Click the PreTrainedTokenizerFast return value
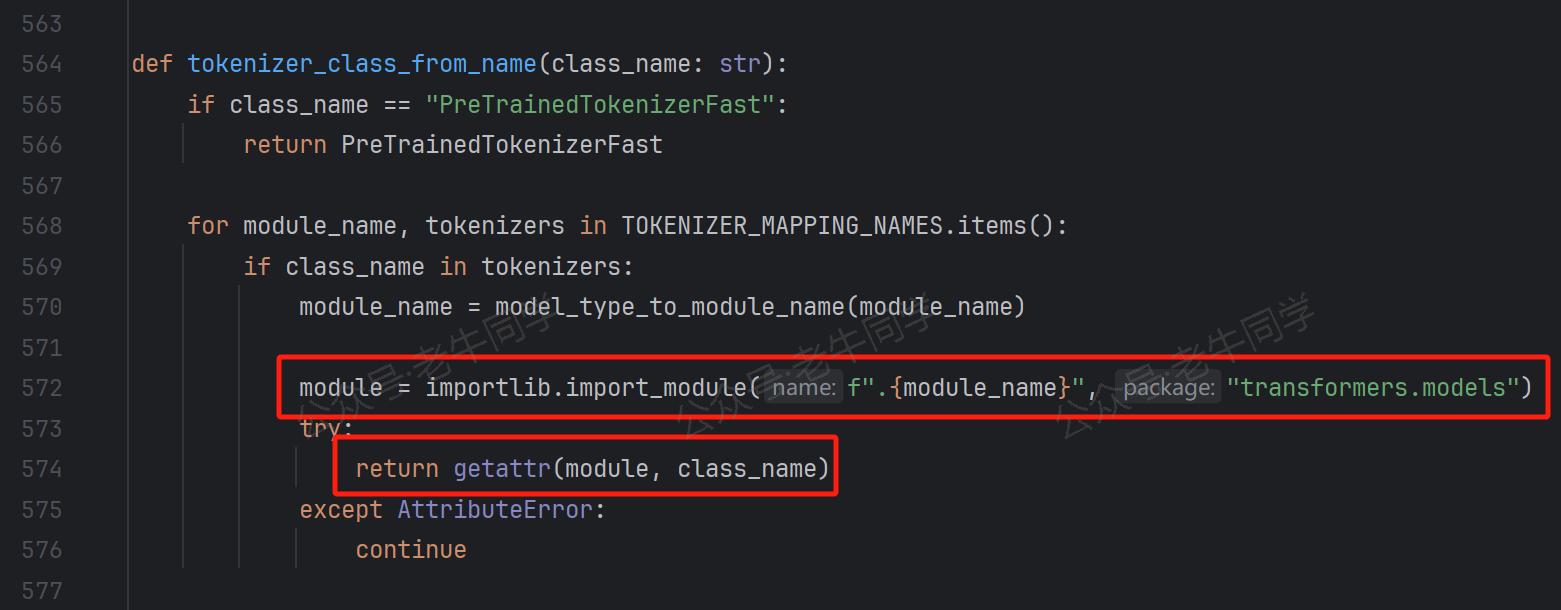Viewport: 1561px width, 610px height. point(502,145)
